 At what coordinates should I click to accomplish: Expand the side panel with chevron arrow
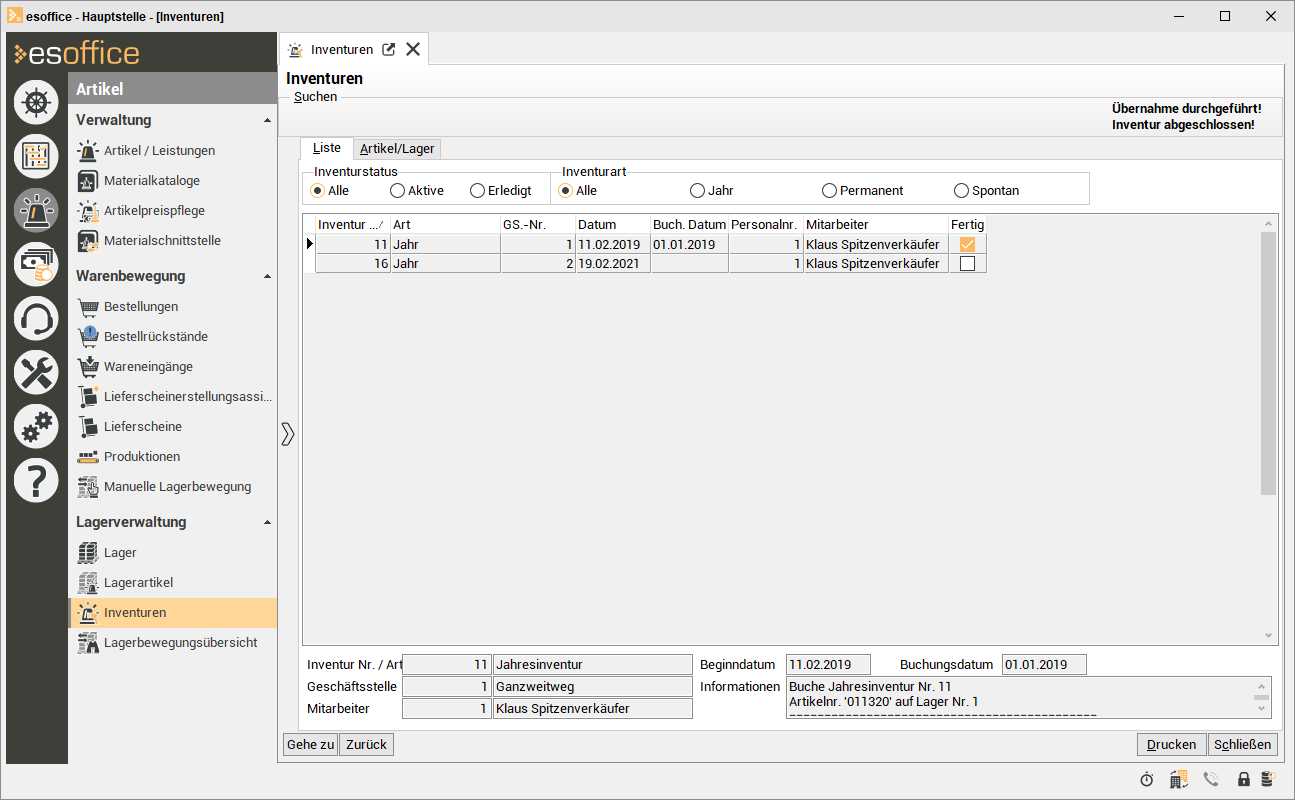(288, 434)
